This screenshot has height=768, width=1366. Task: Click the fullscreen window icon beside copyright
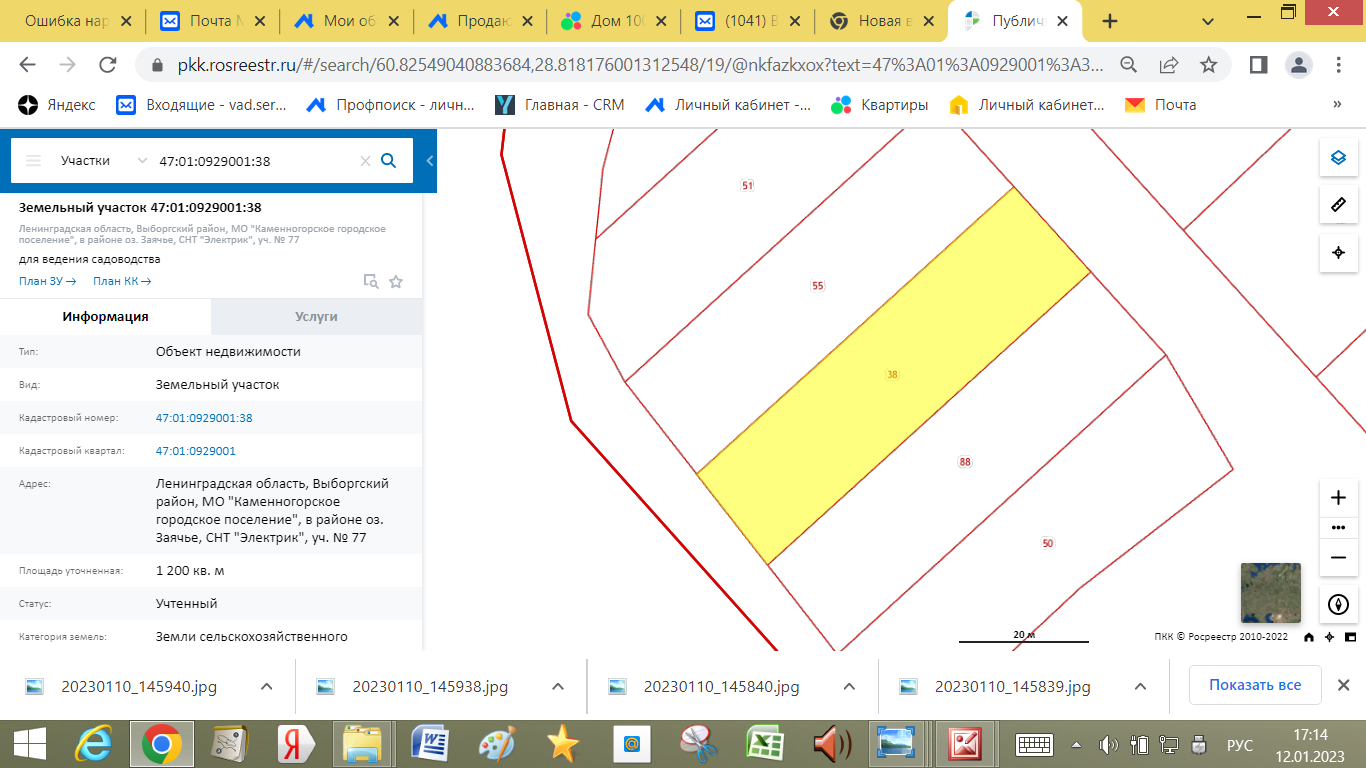pyautogui.click(x=1350, y=637)
